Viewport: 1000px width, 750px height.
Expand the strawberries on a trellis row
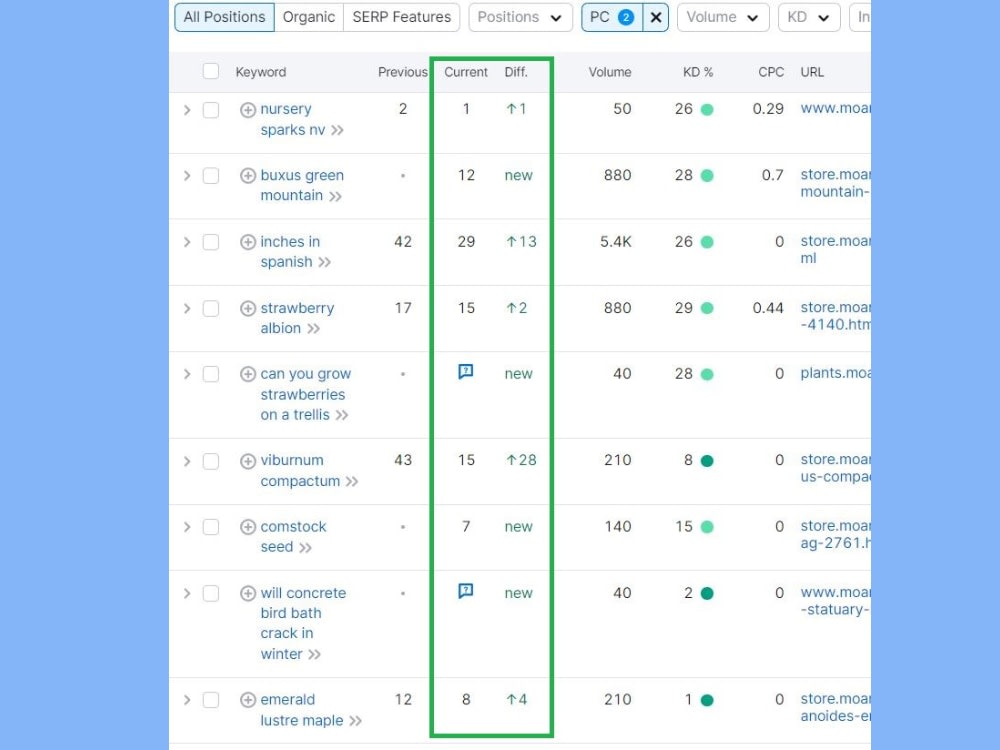tap(187, 374)
